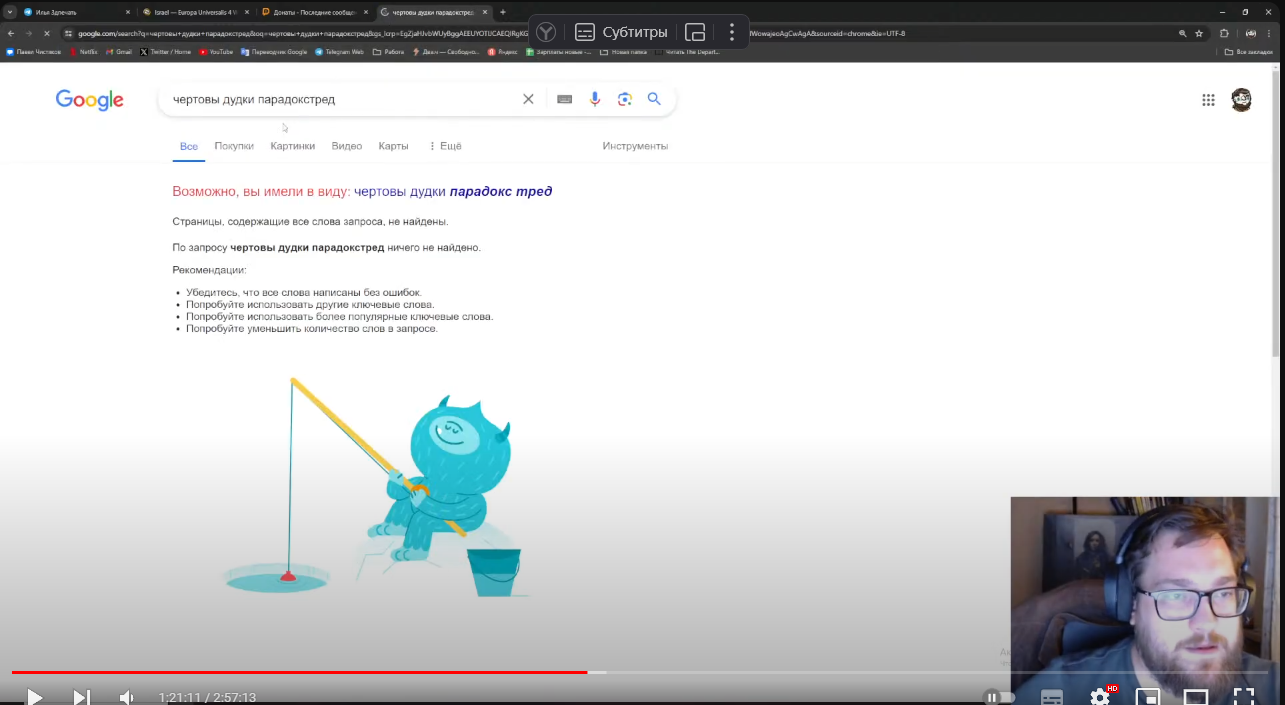Seek on the red video progress bar
This screenshot has height=705, width=1285.
point(300,673)
